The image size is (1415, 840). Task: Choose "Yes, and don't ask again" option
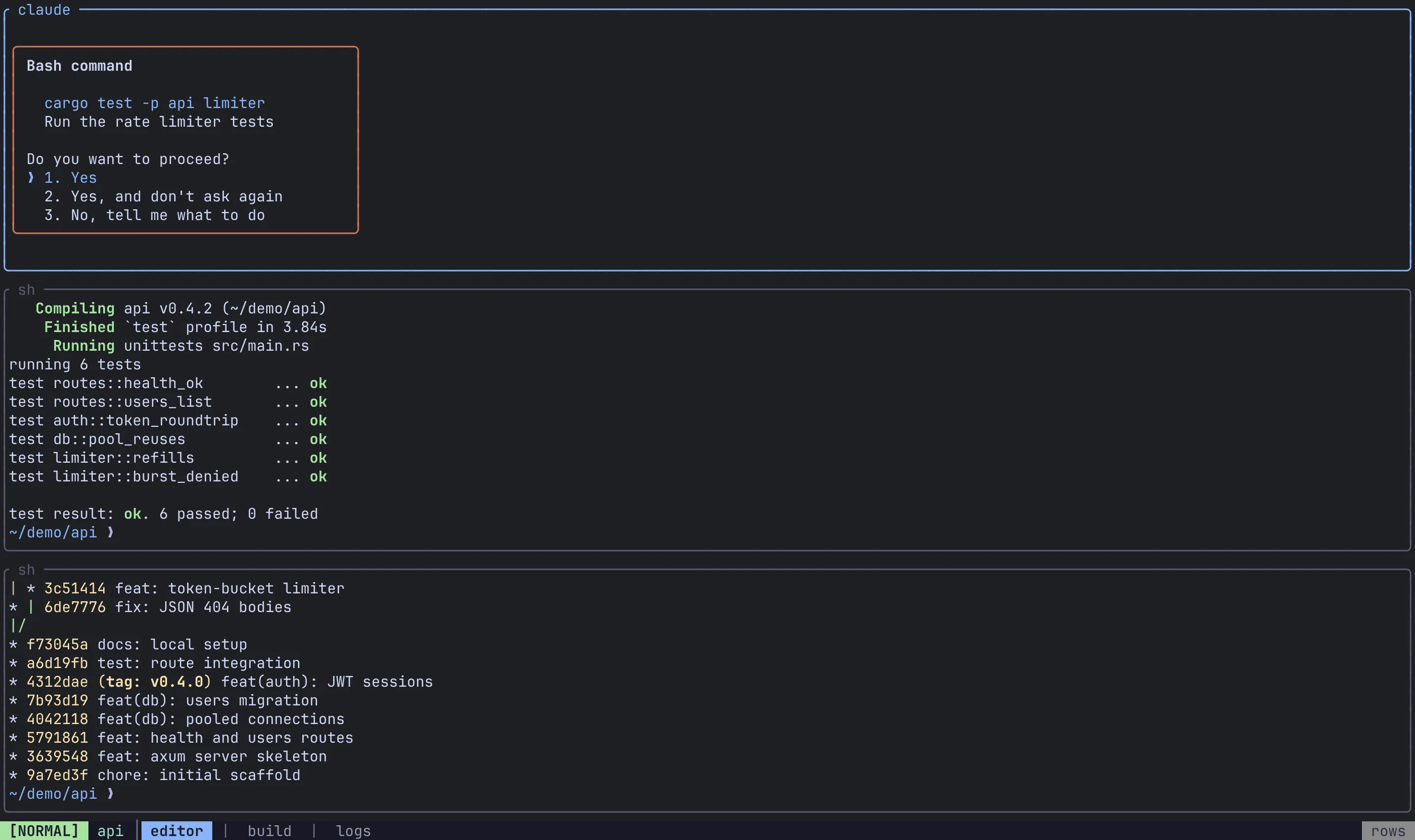tap(163, 196)
